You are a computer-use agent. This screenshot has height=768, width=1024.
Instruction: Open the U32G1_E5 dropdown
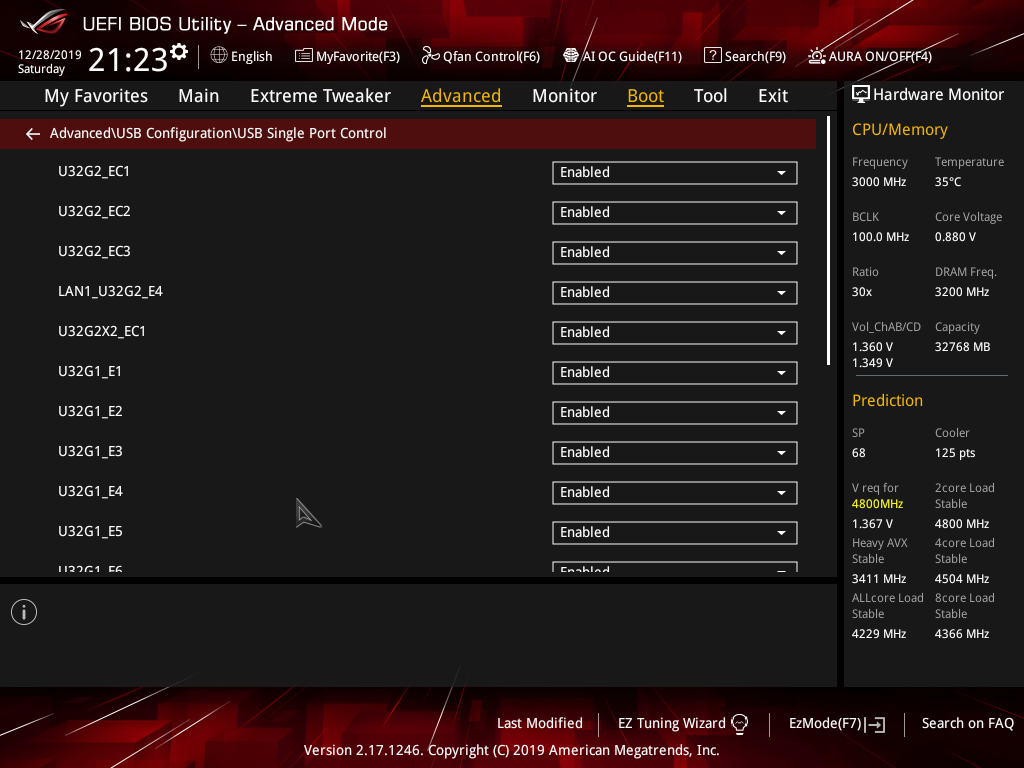click(675, 533)
